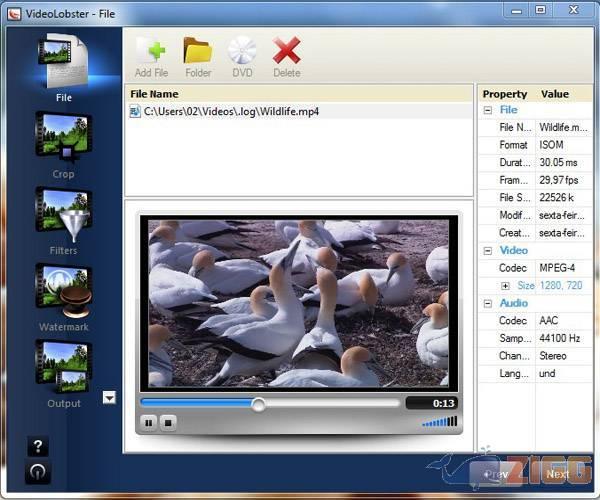Screen dimensions: 600x500
Task: Open help via the question mark icon
Action: click(38, 446)
